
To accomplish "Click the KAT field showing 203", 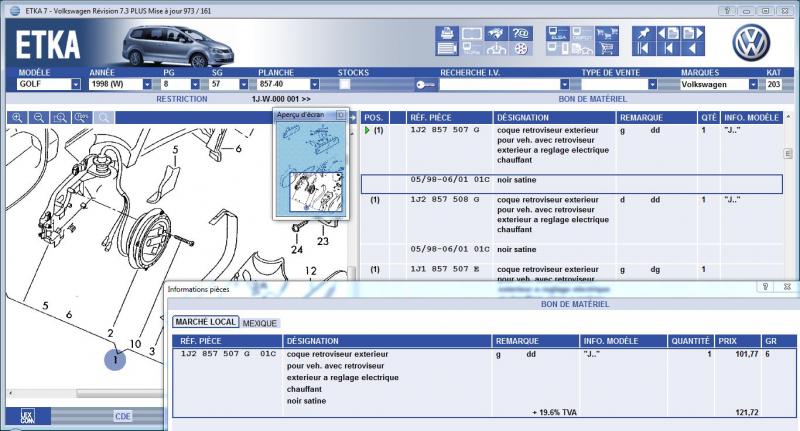I will pos(773,84).
